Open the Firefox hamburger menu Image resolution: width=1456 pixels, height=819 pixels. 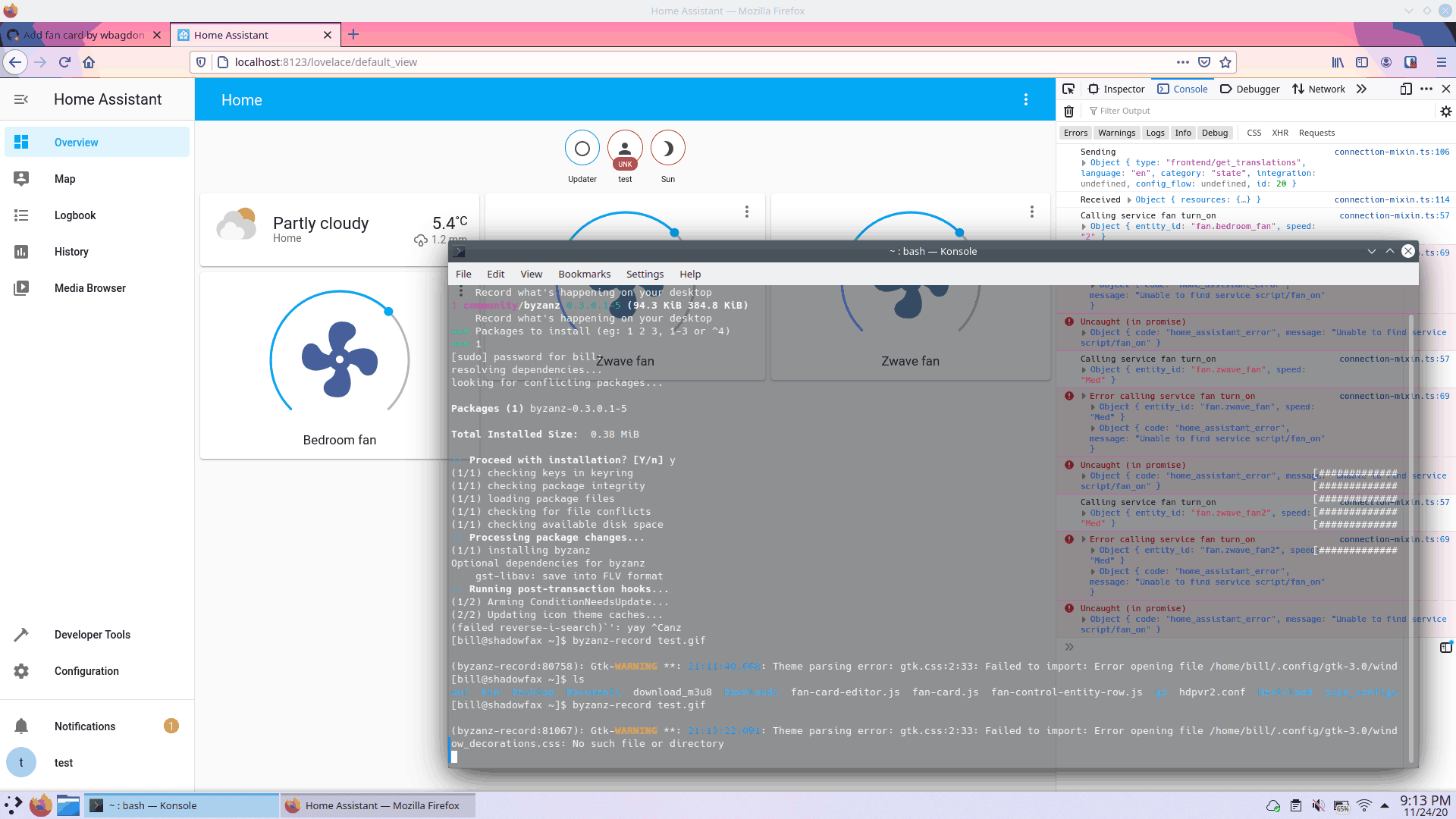tap(1442, 62)
